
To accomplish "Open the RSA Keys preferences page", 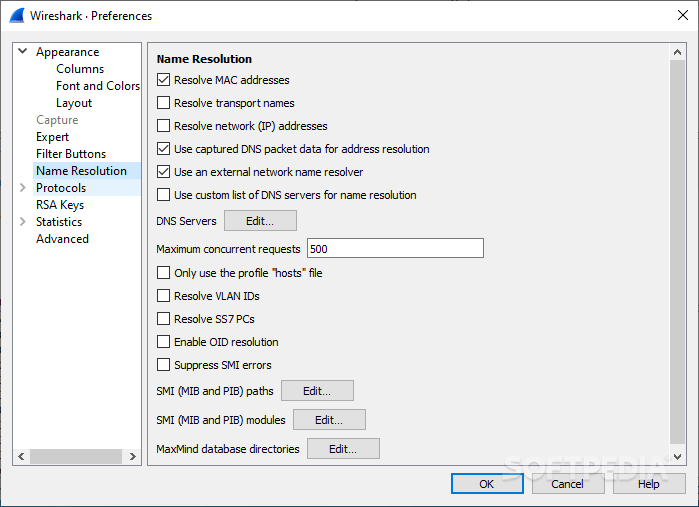I will click(60, 205).
